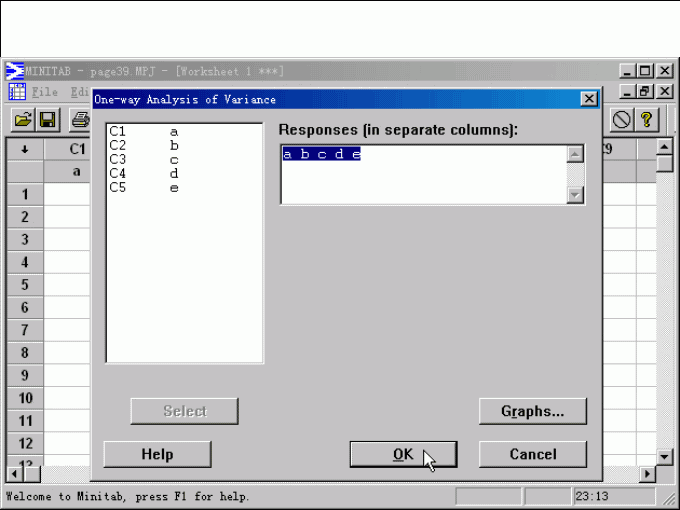The image size is (680, 510).
Task: Click the dialog Help button
Action: (157, 454)
